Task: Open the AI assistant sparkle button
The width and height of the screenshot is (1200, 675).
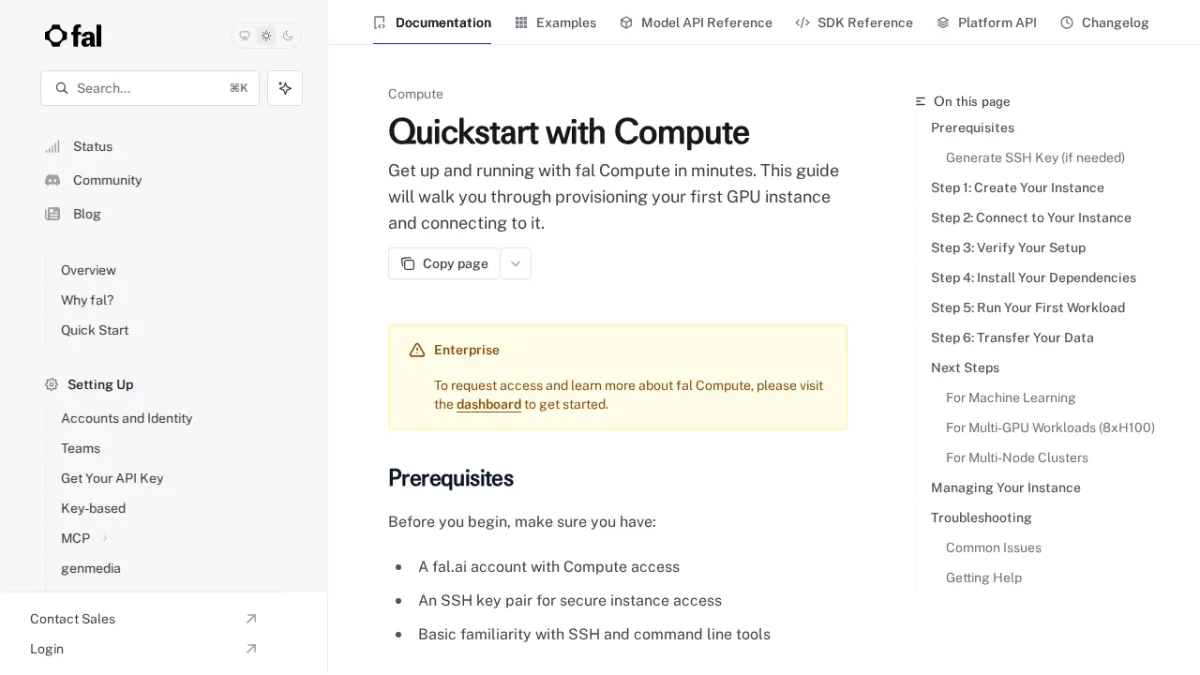Action: [285, 88]
